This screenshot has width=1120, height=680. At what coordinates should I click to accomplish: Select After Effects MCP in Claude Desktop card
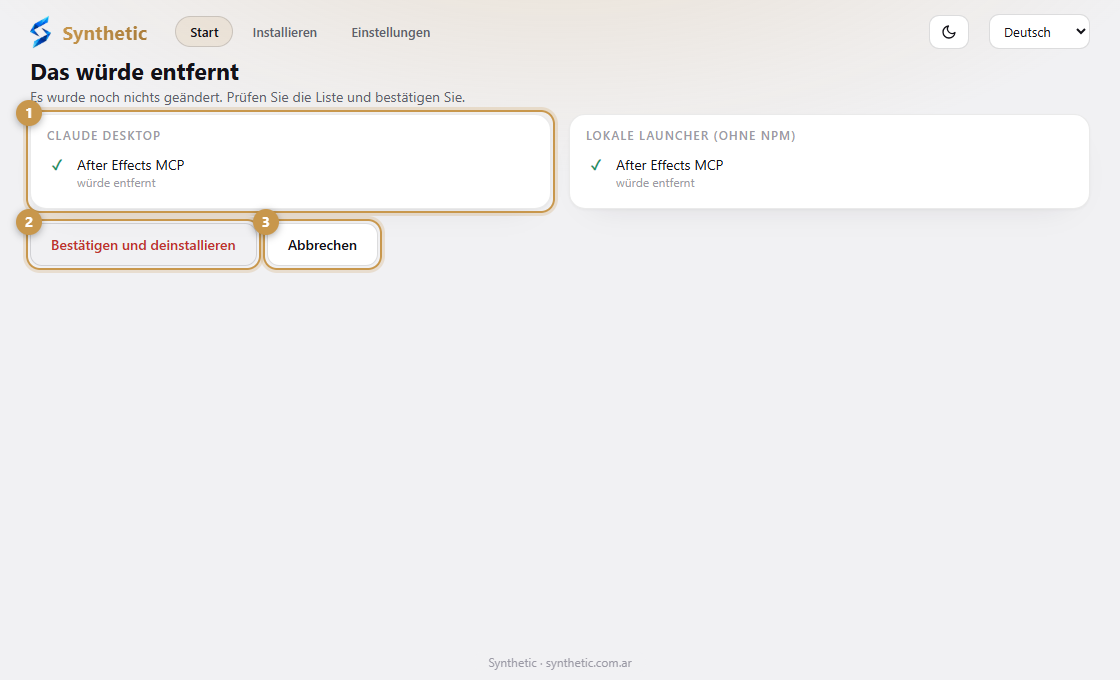131,165
